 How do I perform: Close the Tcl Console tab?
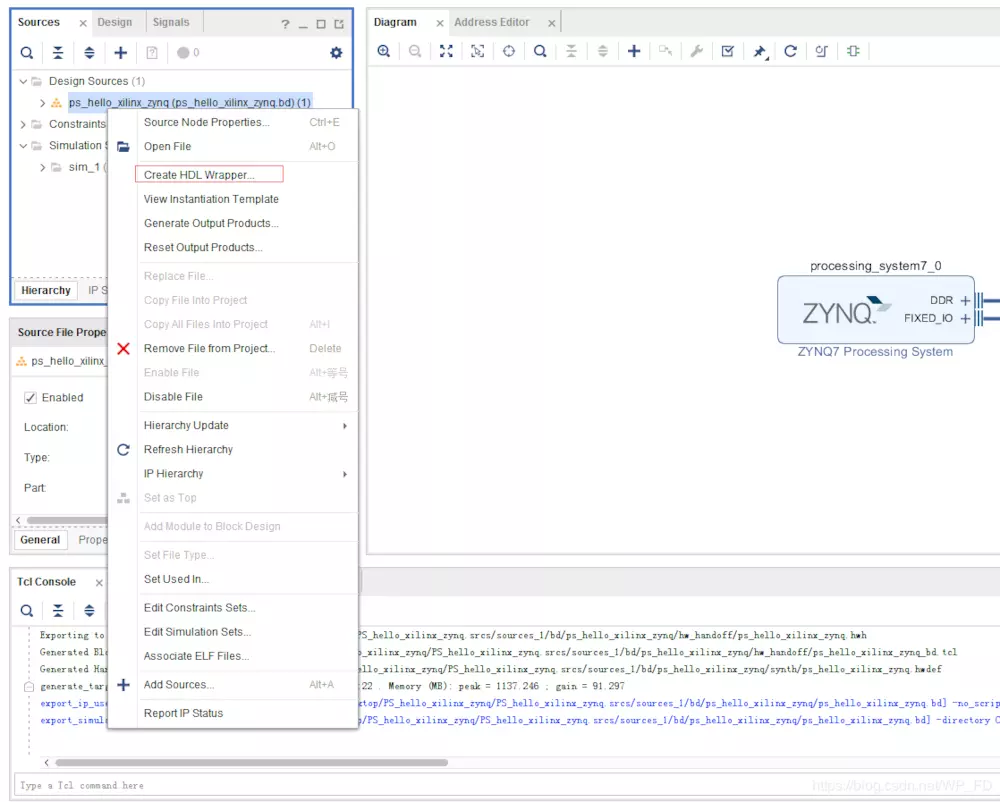tap(99, 583)
